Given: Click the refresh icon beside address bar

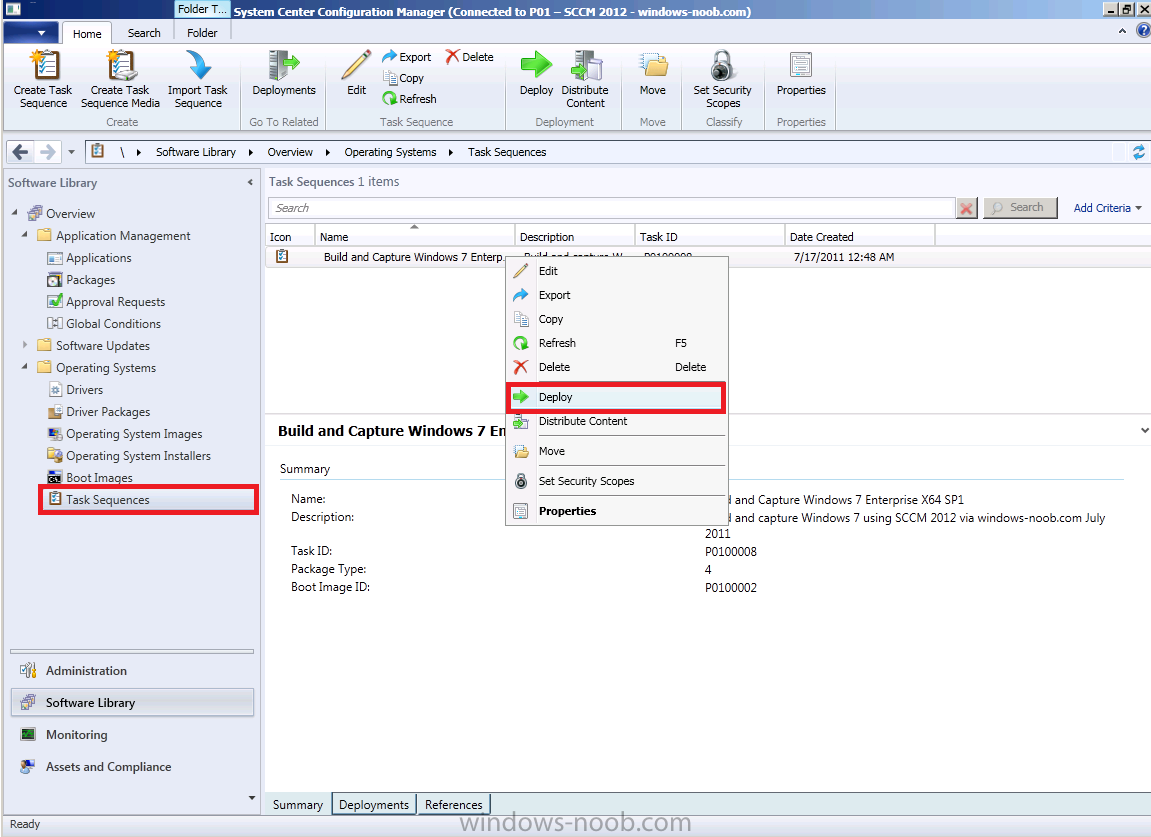Looking at the screenshot, I should 1138,152.
